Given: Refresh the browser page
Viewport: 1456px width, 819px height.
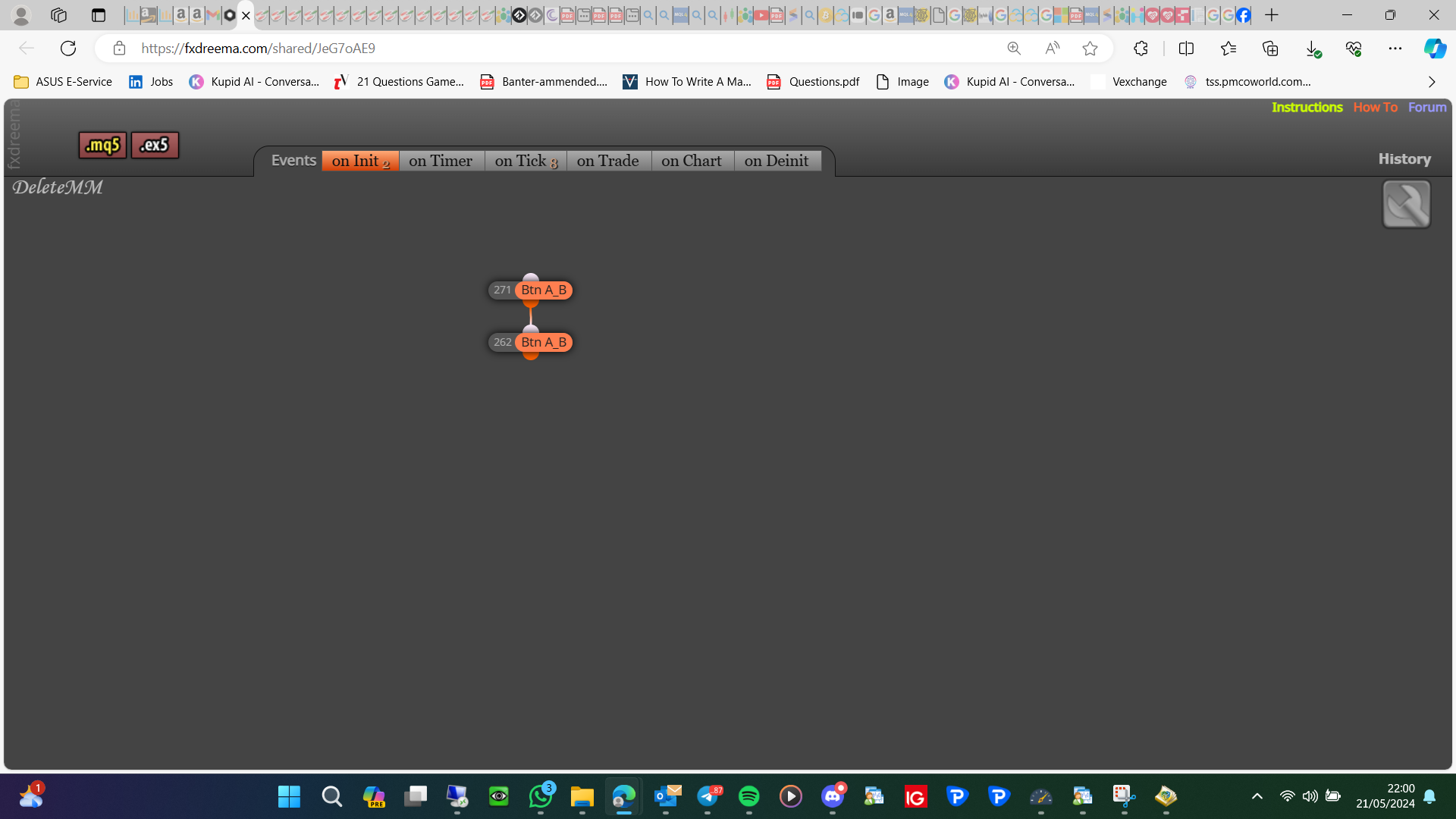Looking at the screenshot, I should [x=68, y=49].
